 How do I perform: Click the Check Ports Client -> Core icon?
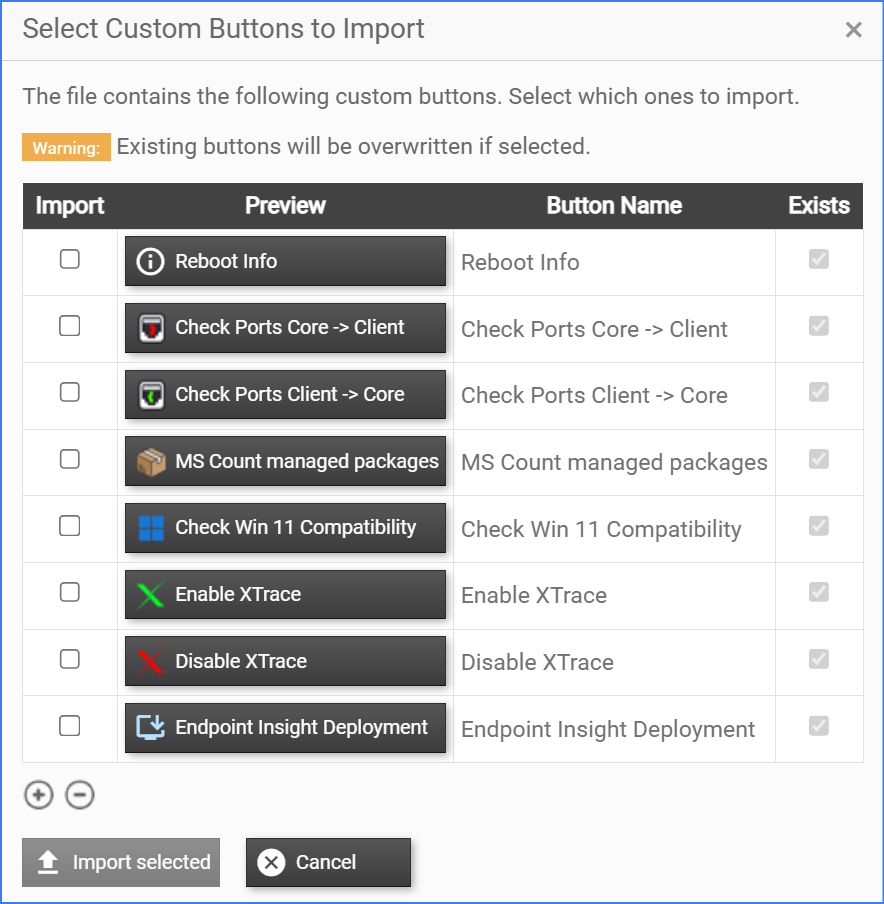[x=150, y=395]
